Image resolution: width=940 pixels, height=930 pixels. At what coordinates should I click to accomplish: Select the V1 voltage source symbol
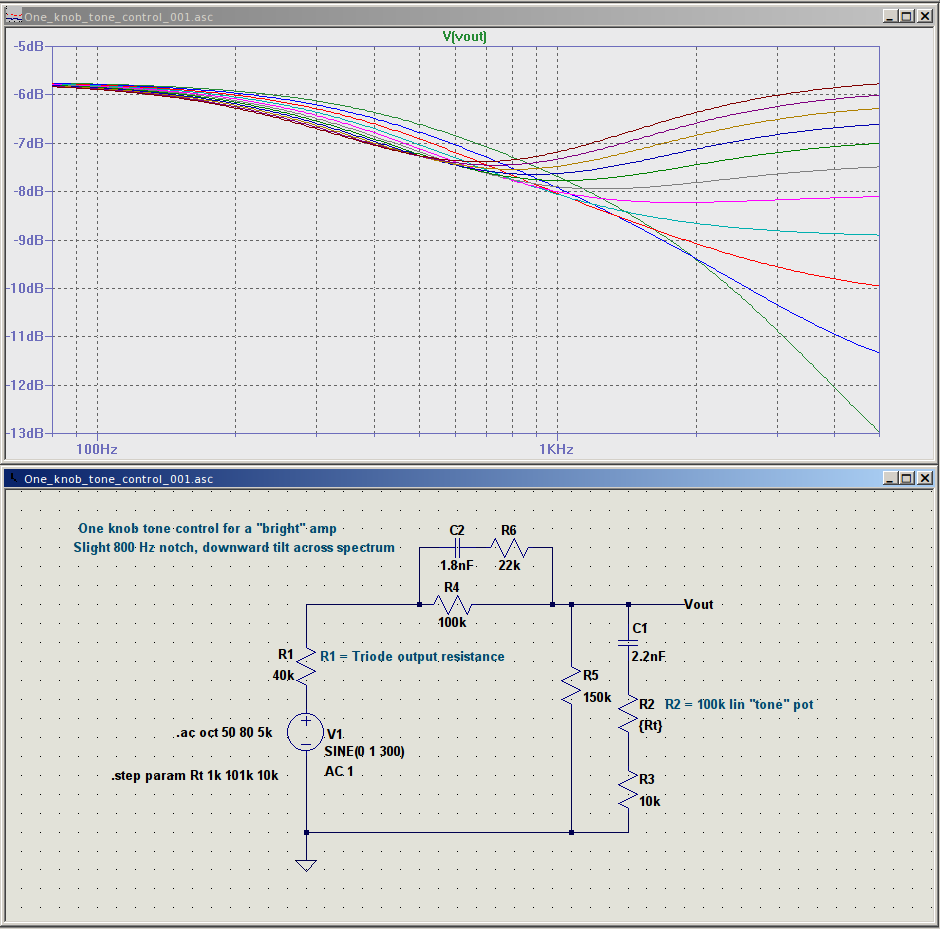(x=306, y=732)
